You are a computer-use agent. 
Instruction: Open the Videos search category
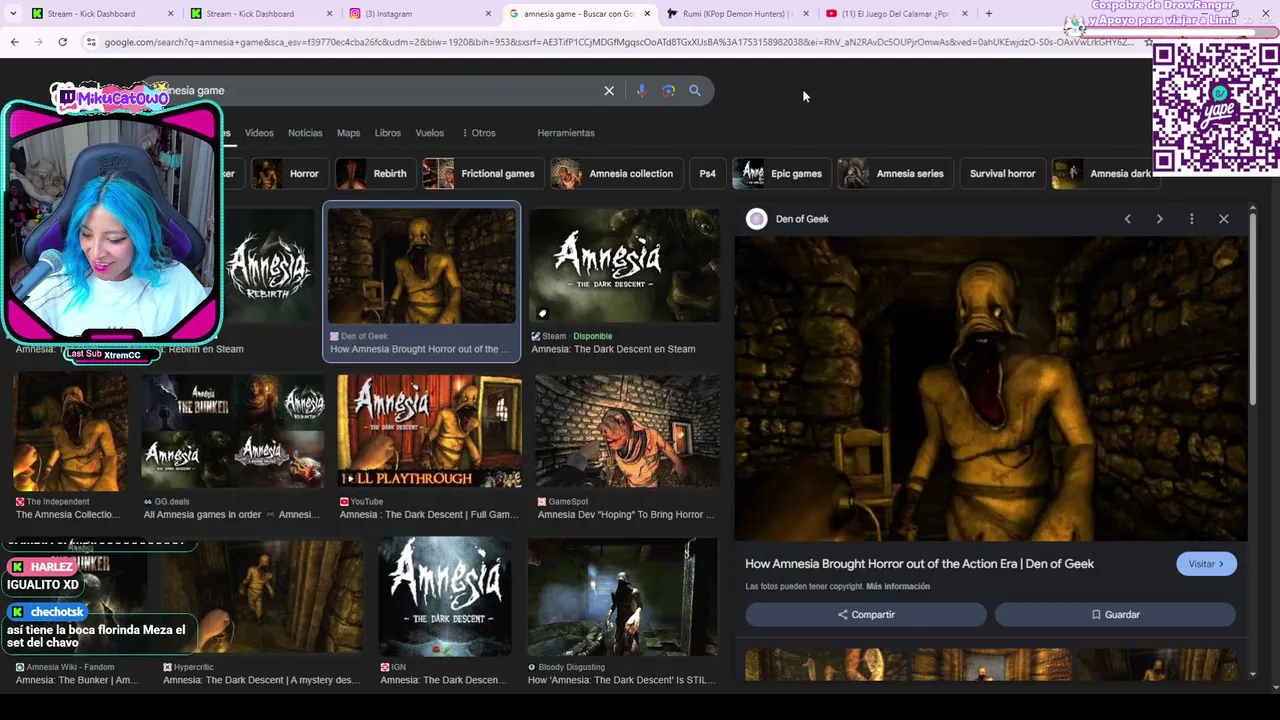tap(259, 133)
